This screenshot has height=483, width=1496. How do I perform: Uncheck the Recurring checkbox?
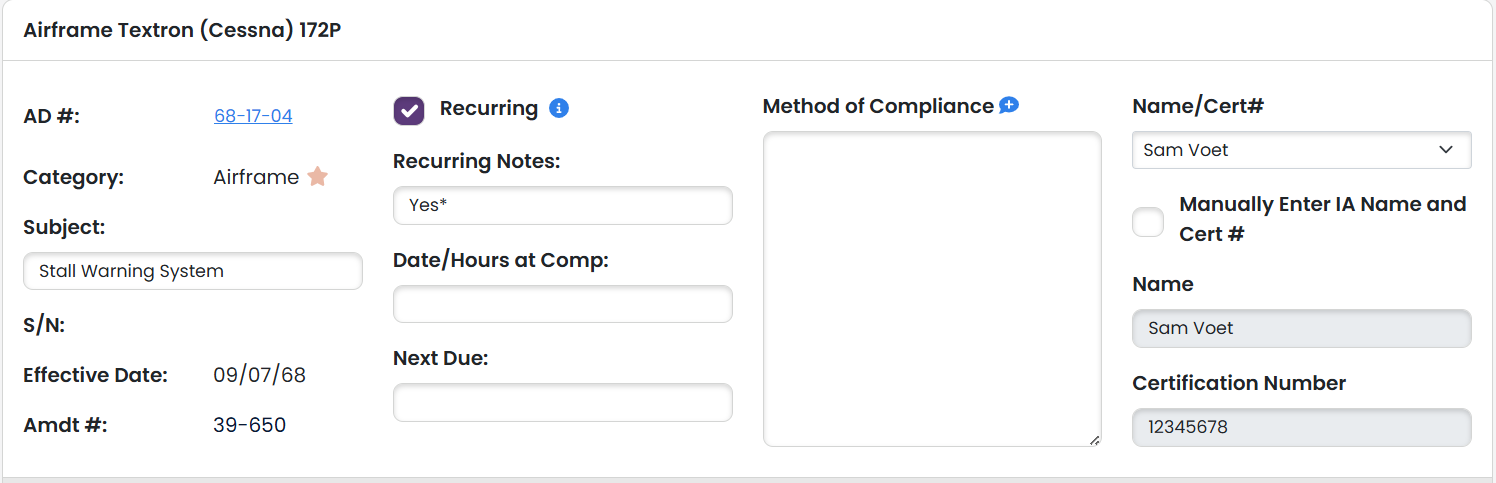coord(409,110)
